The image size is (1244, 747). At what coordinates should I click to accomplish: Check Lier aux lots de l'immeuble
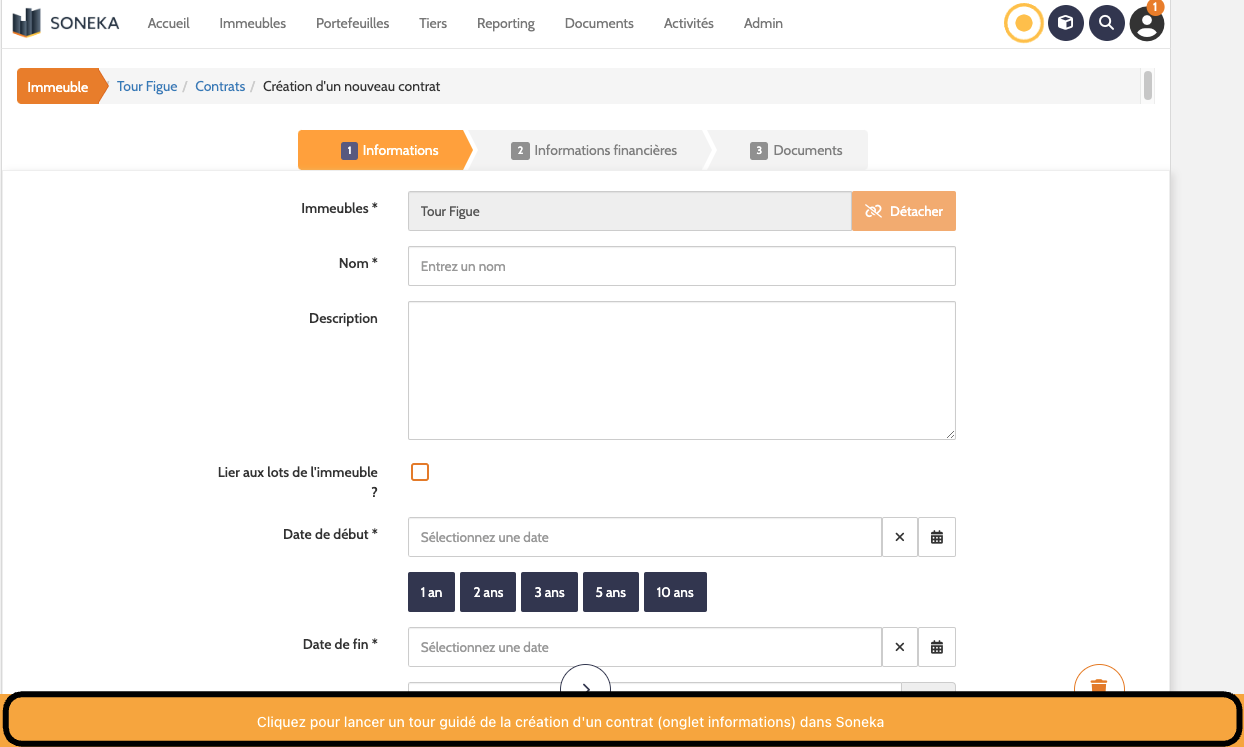point(420,472)
